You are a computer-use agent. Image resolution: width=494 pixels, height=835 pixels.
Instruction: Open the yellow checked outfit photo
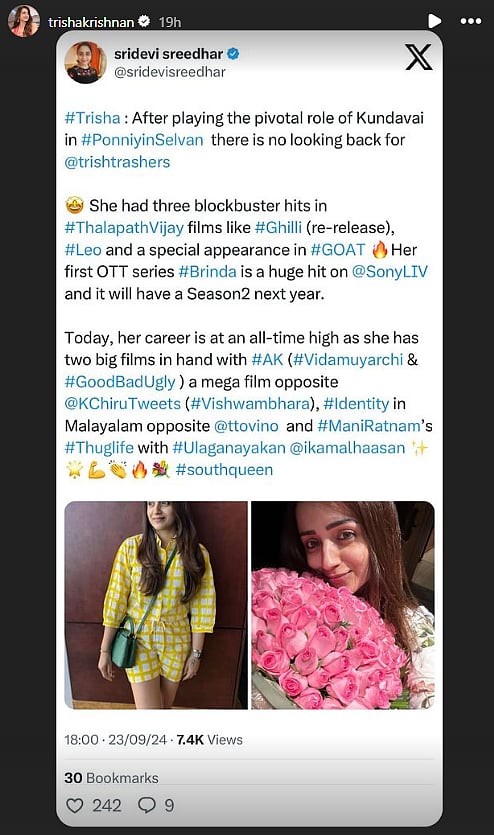[156, 605]
